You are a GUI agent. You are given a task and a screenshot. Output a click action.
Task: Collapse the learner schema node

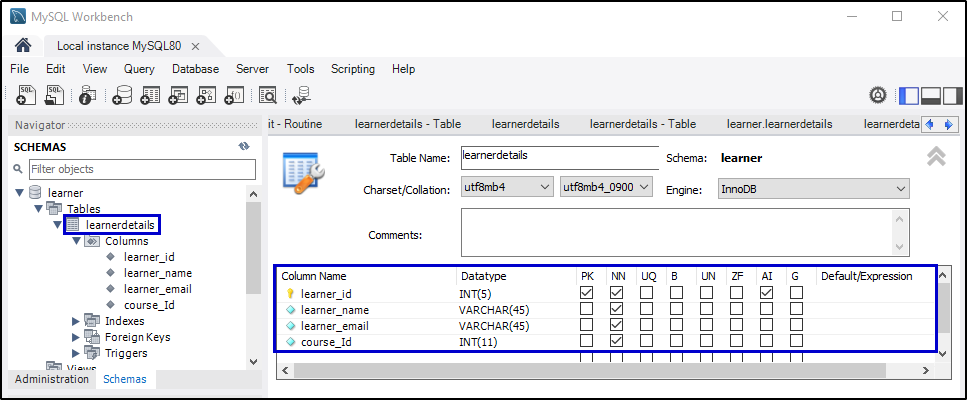(x=19, y=193)
